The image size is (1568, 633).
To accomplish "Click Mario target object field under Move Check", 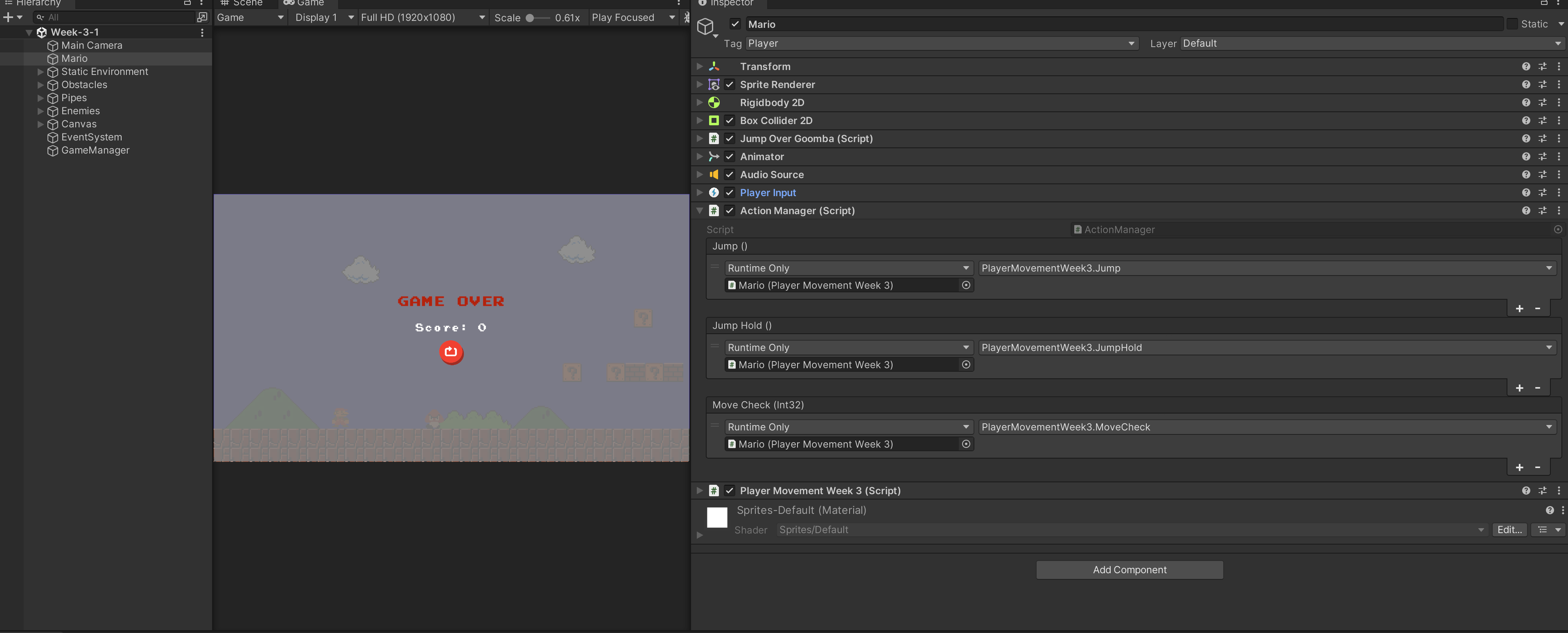I will pyautogui.click(x=849, y=444).
